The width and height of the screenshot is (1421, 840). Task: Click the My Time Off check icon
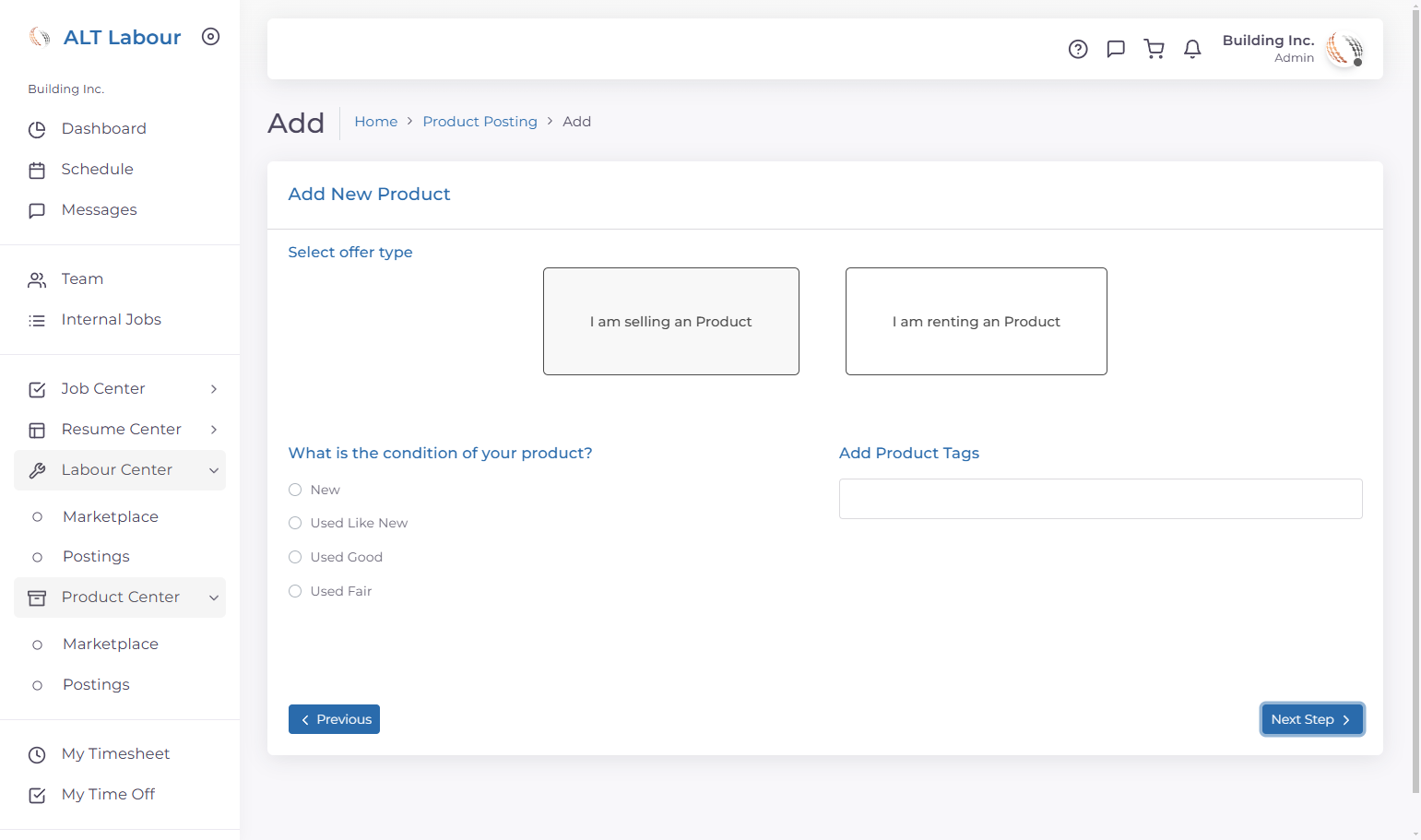[x=37, y=796]
